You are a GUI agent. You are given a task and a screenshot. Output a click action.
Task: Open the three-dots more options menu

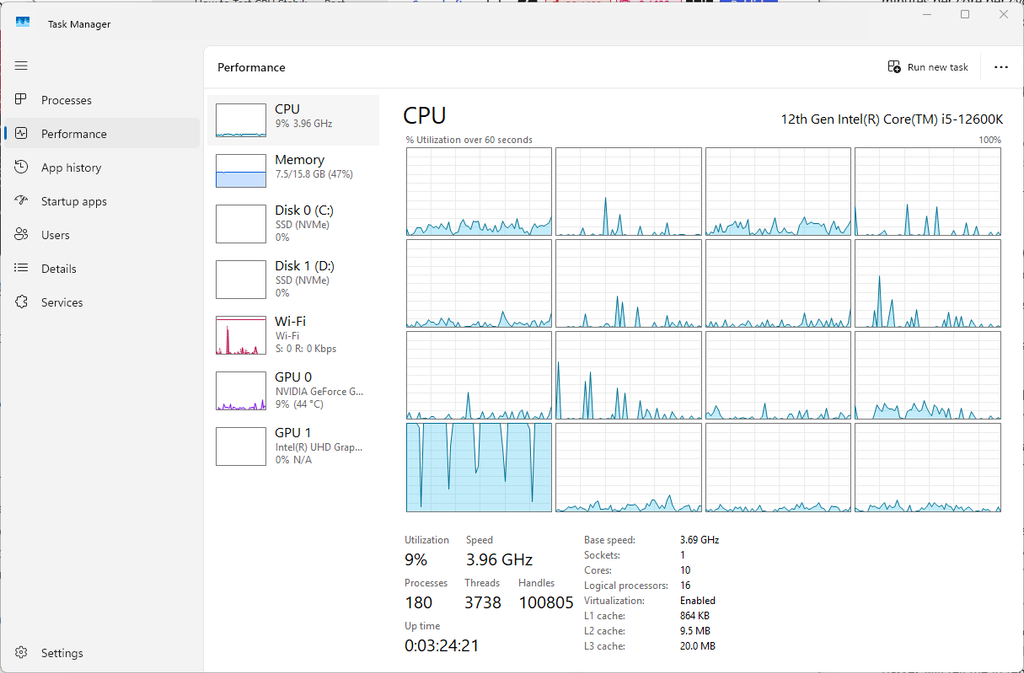click(x=1000, y=67)
